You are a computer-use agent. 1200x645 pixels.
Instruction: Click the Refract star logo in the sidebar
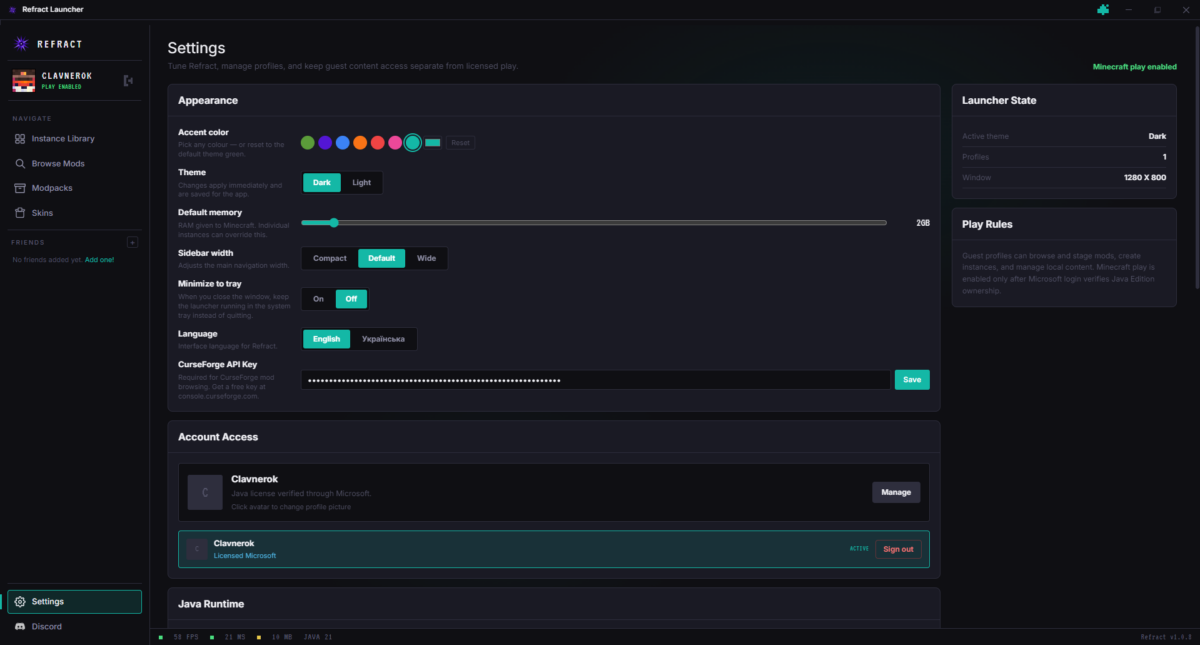pyautogui.click(x=22, y=43)
